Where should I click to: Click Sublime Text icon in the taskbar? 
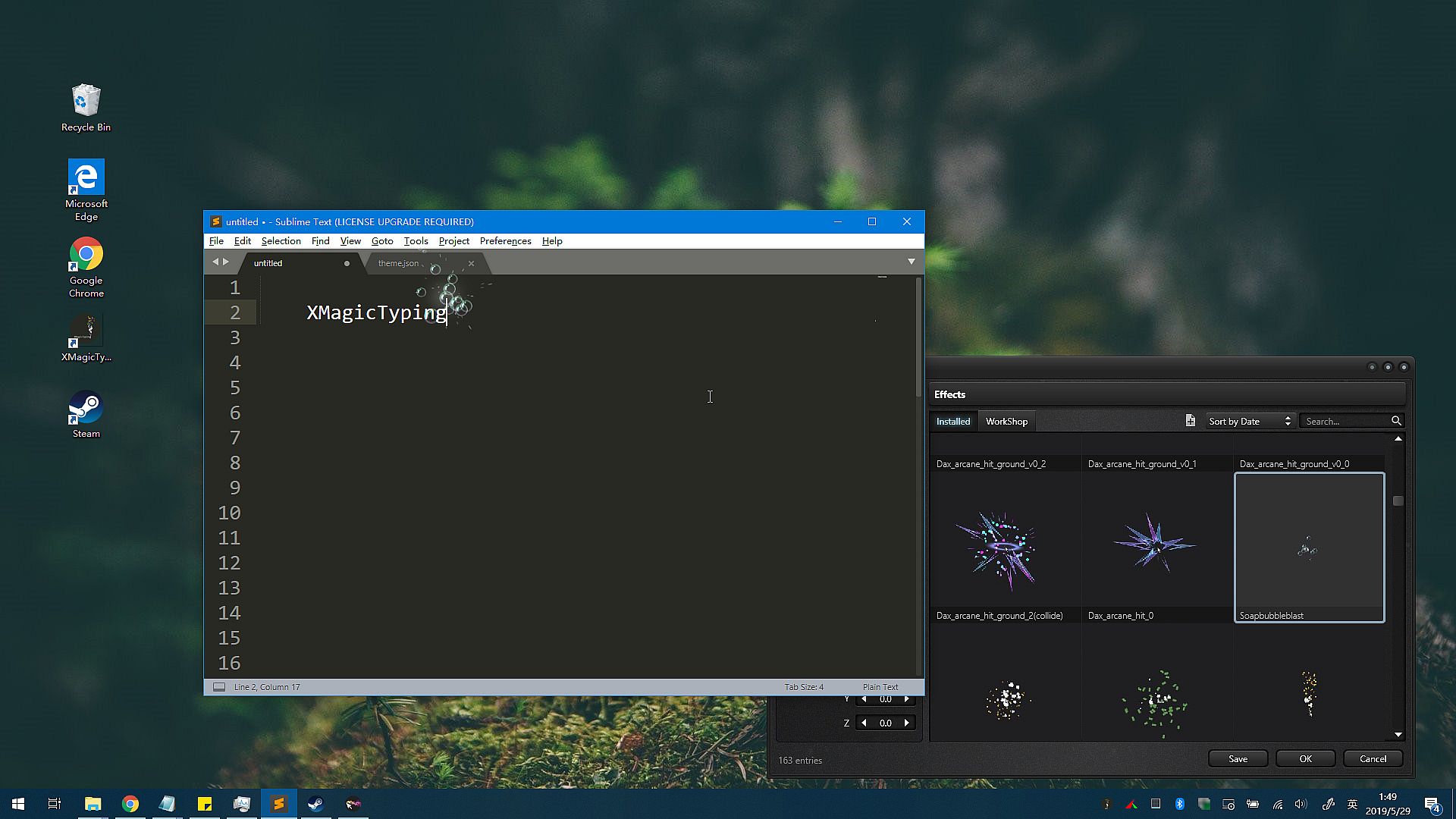point(279,804)
